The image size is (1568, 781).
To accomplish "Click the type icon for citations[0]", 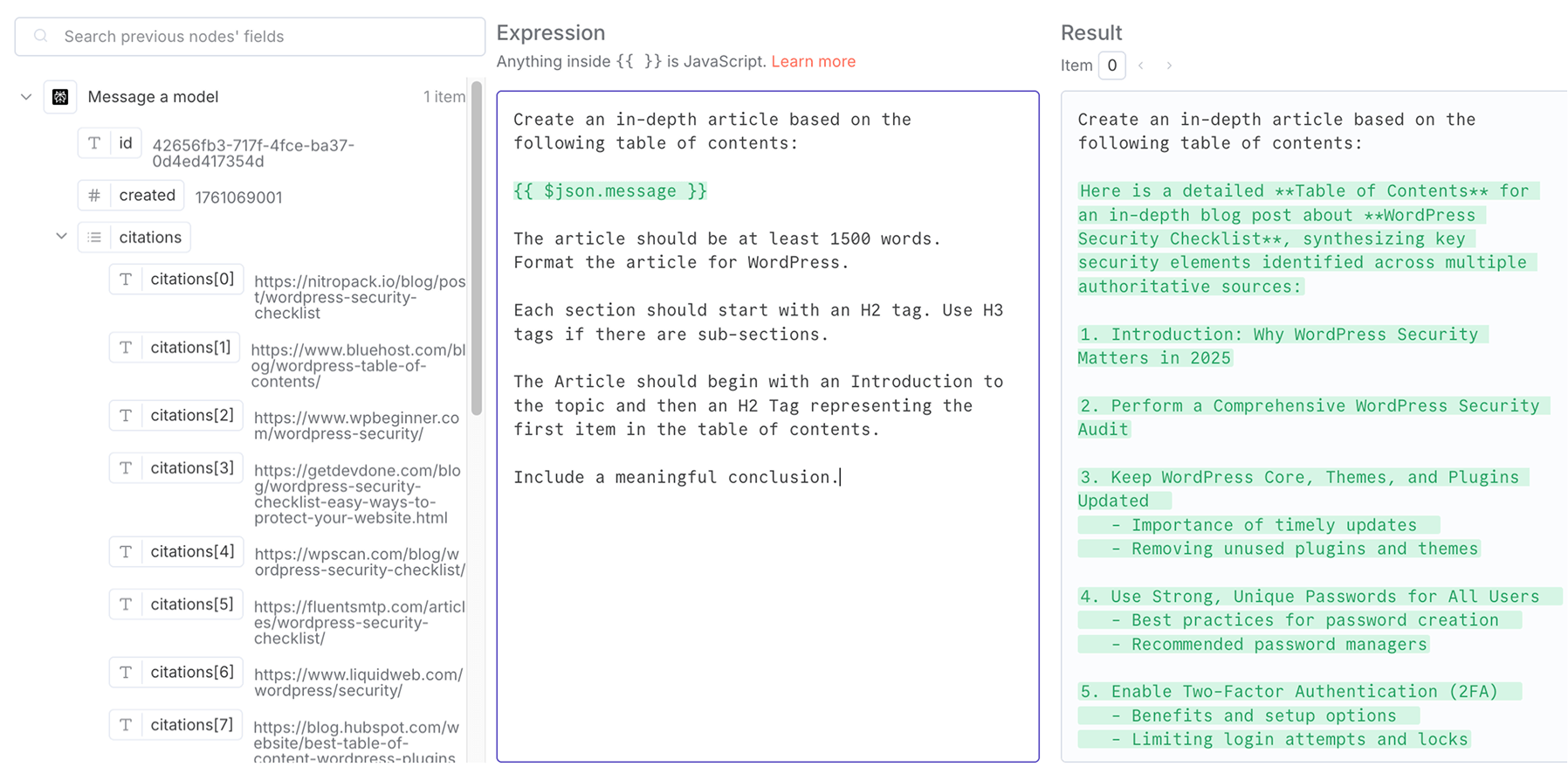I will coord(126,280).
